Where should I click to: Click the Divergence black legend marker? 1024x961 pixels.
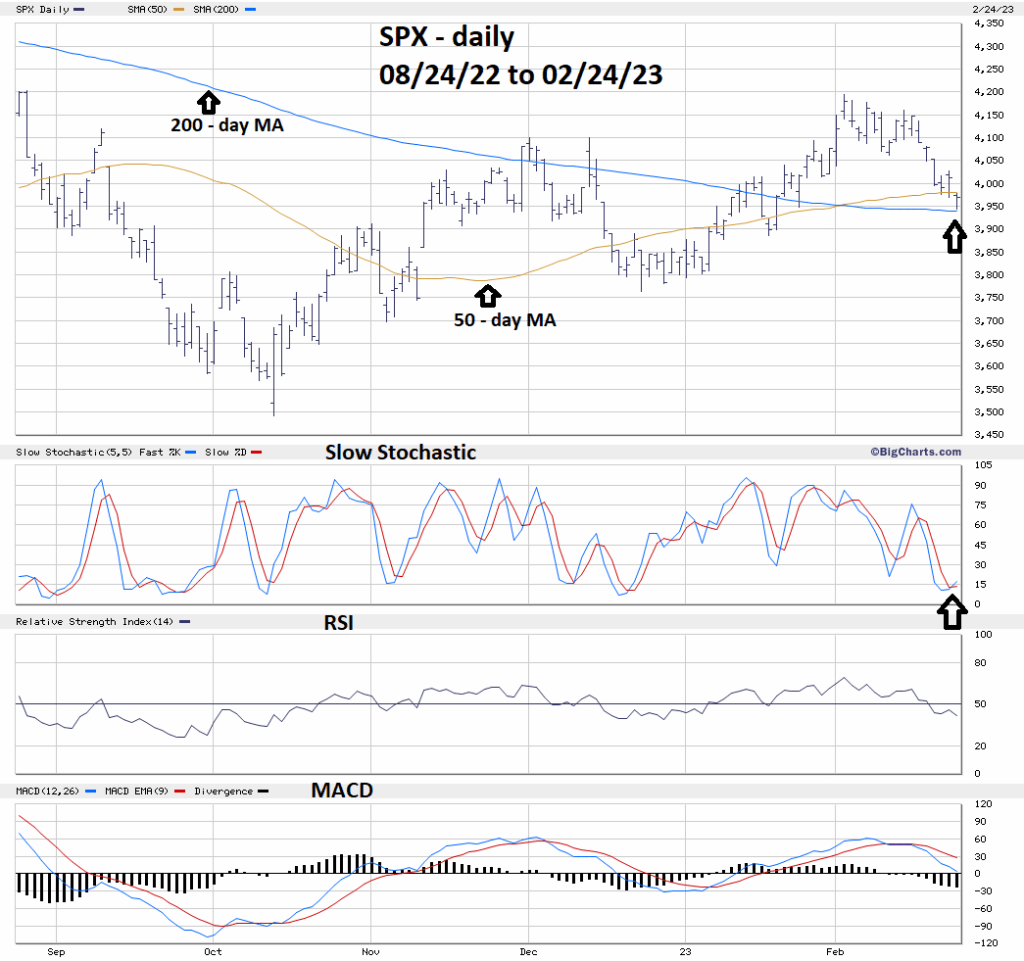(263, 791)
